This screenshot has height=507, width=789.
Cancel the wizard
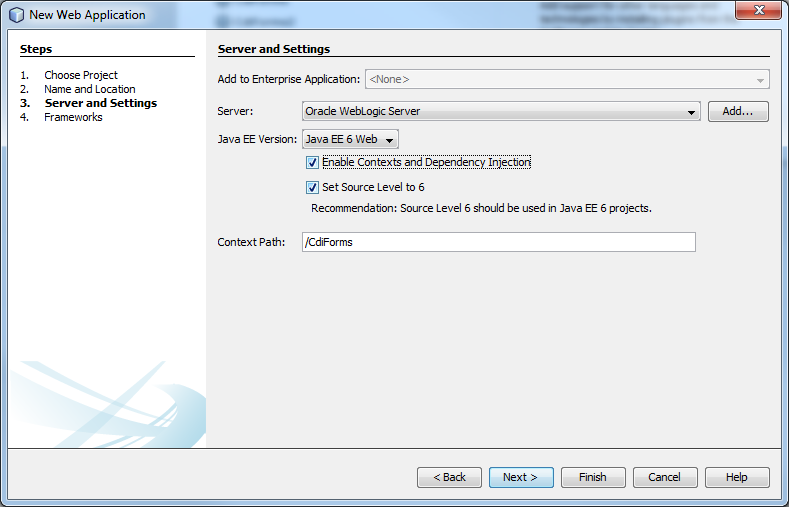665,477
